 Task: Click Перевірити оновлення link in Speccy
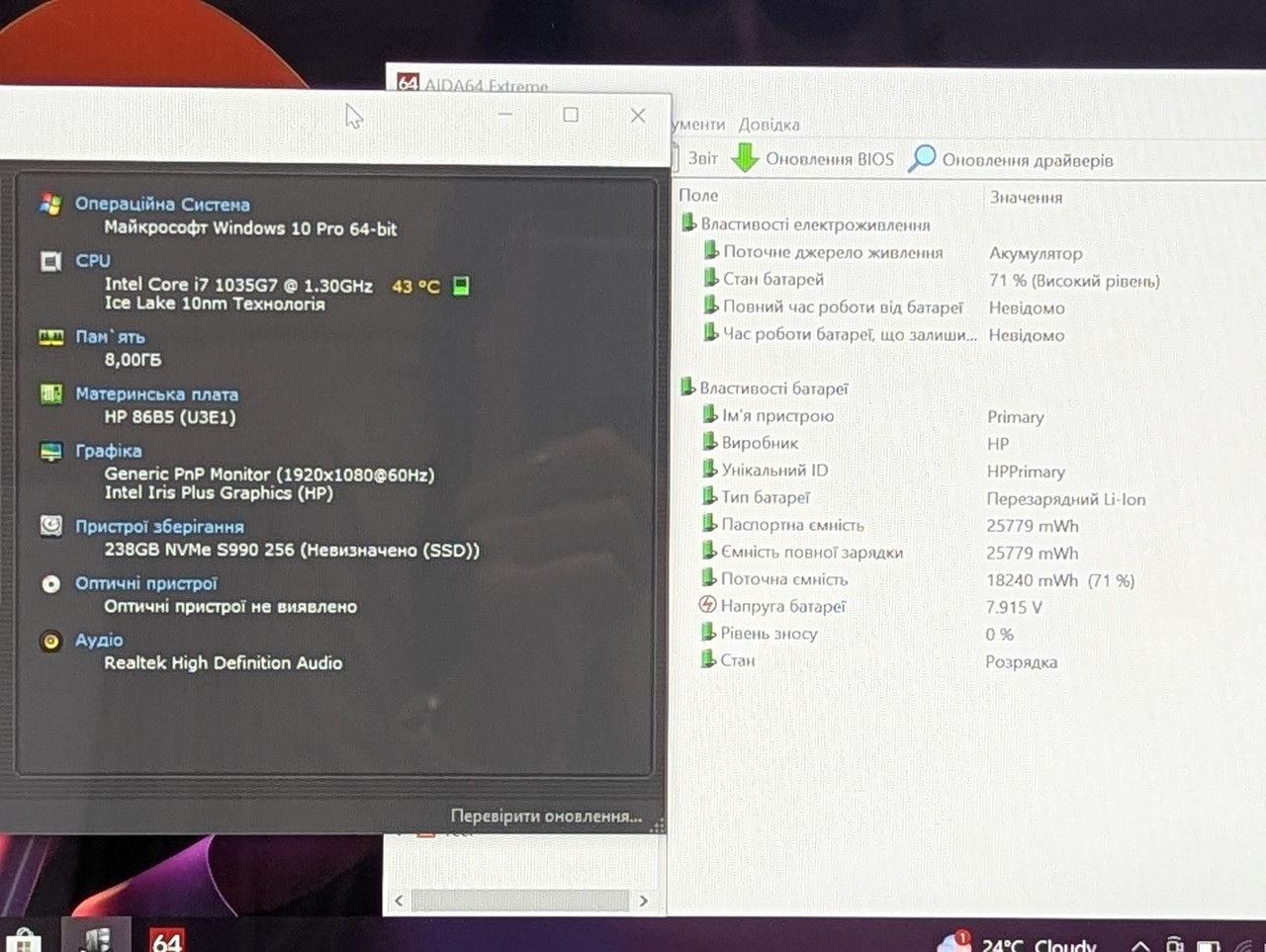click(546, 816)
